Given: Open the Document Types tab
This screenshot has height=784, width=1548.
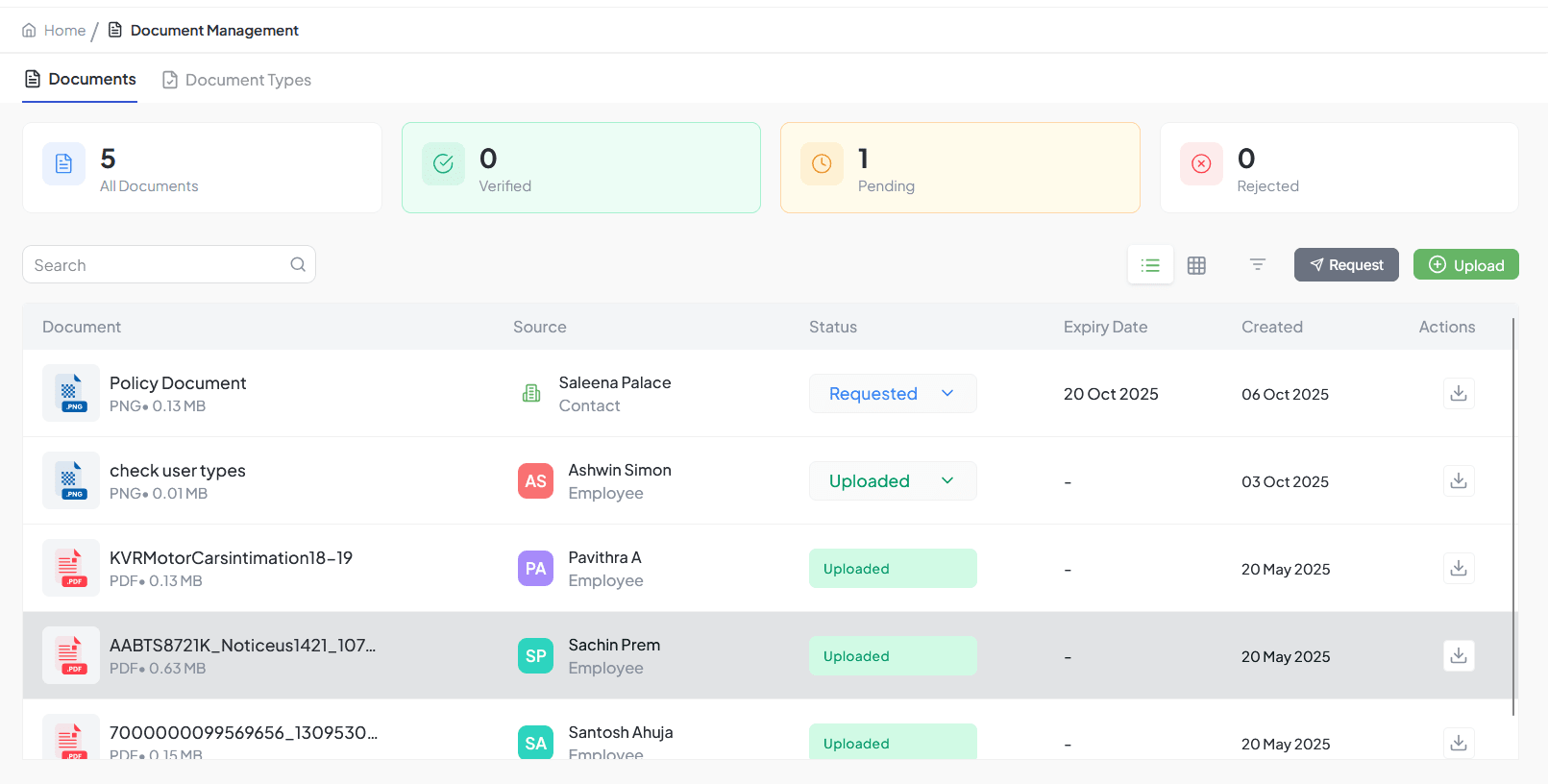Looking at the screenshot, I should click(236, 80).
